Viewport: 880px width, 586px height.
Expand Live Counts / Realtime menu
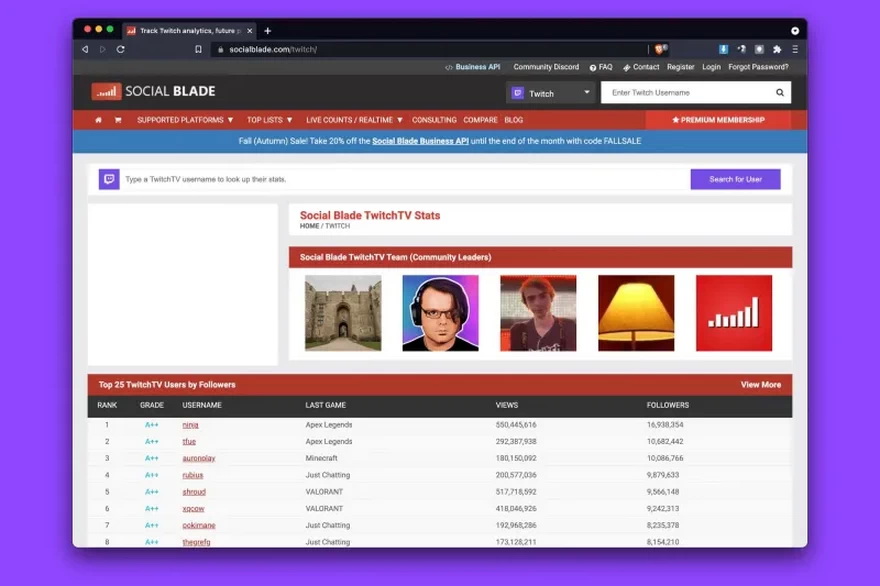pyautogui.click(x=354, y=120)
